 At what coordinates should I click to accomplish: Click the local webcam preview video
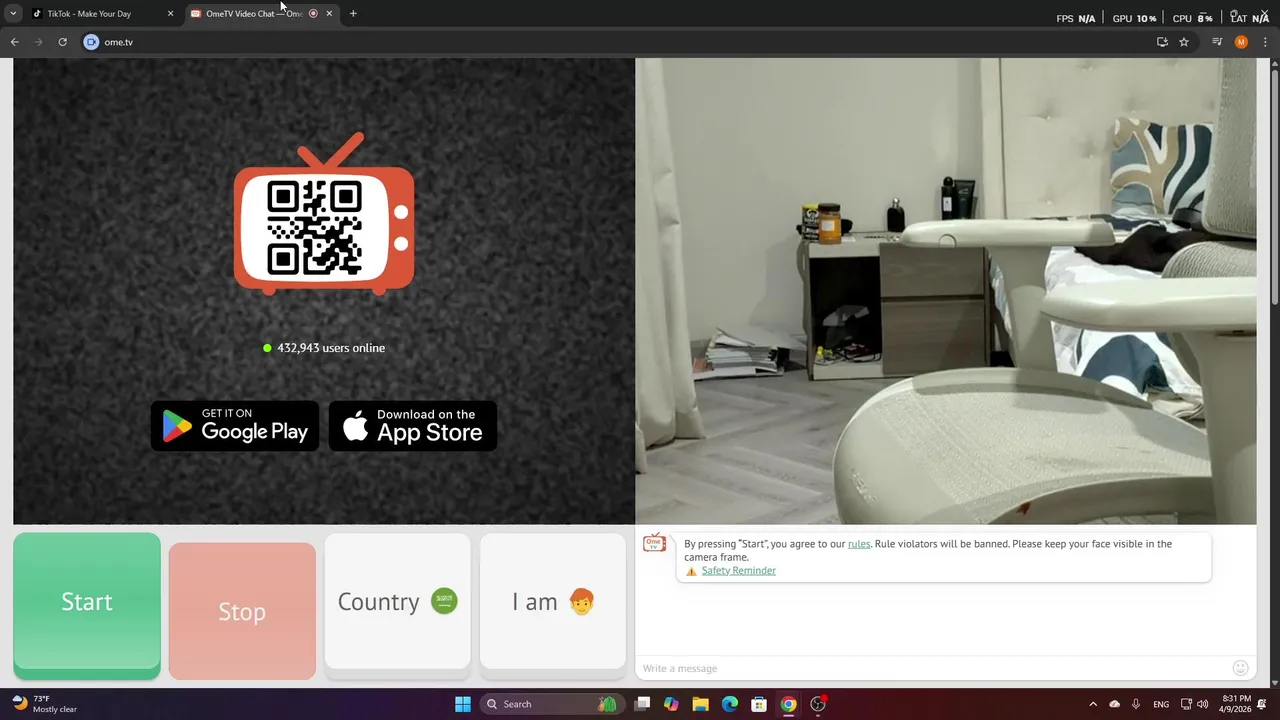[946, 291]
